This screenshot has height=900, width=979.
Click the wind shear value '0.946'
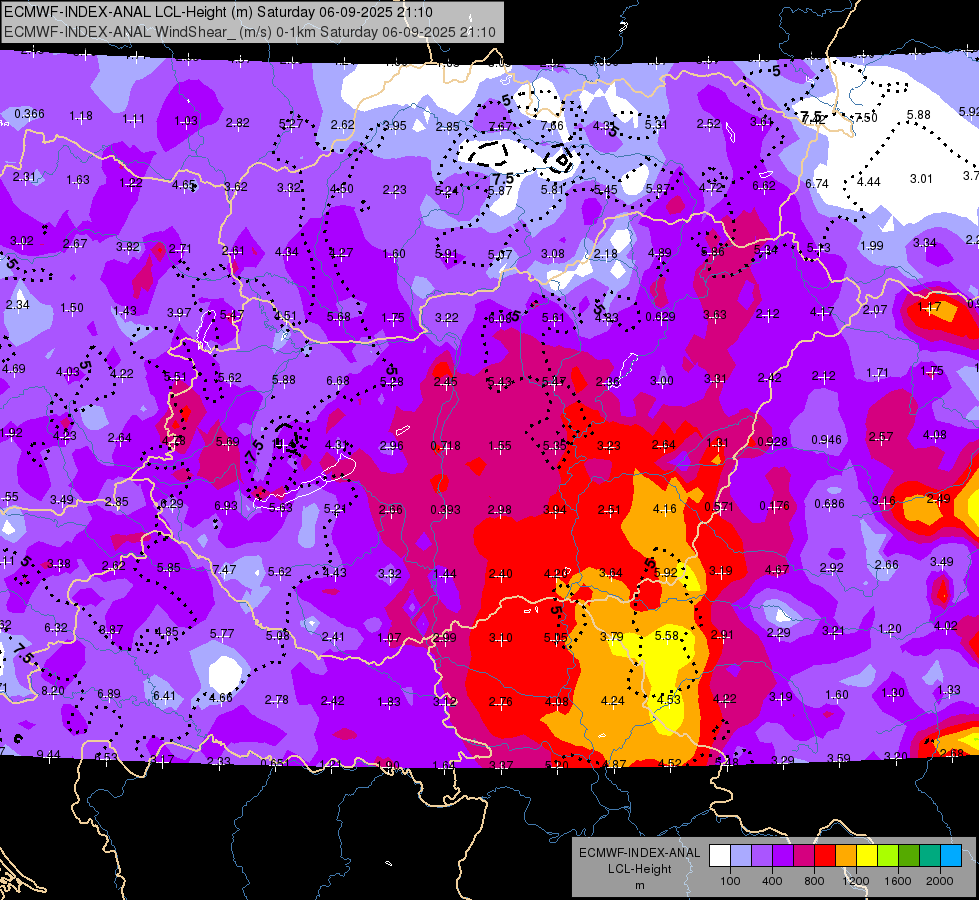click(827, 440)
